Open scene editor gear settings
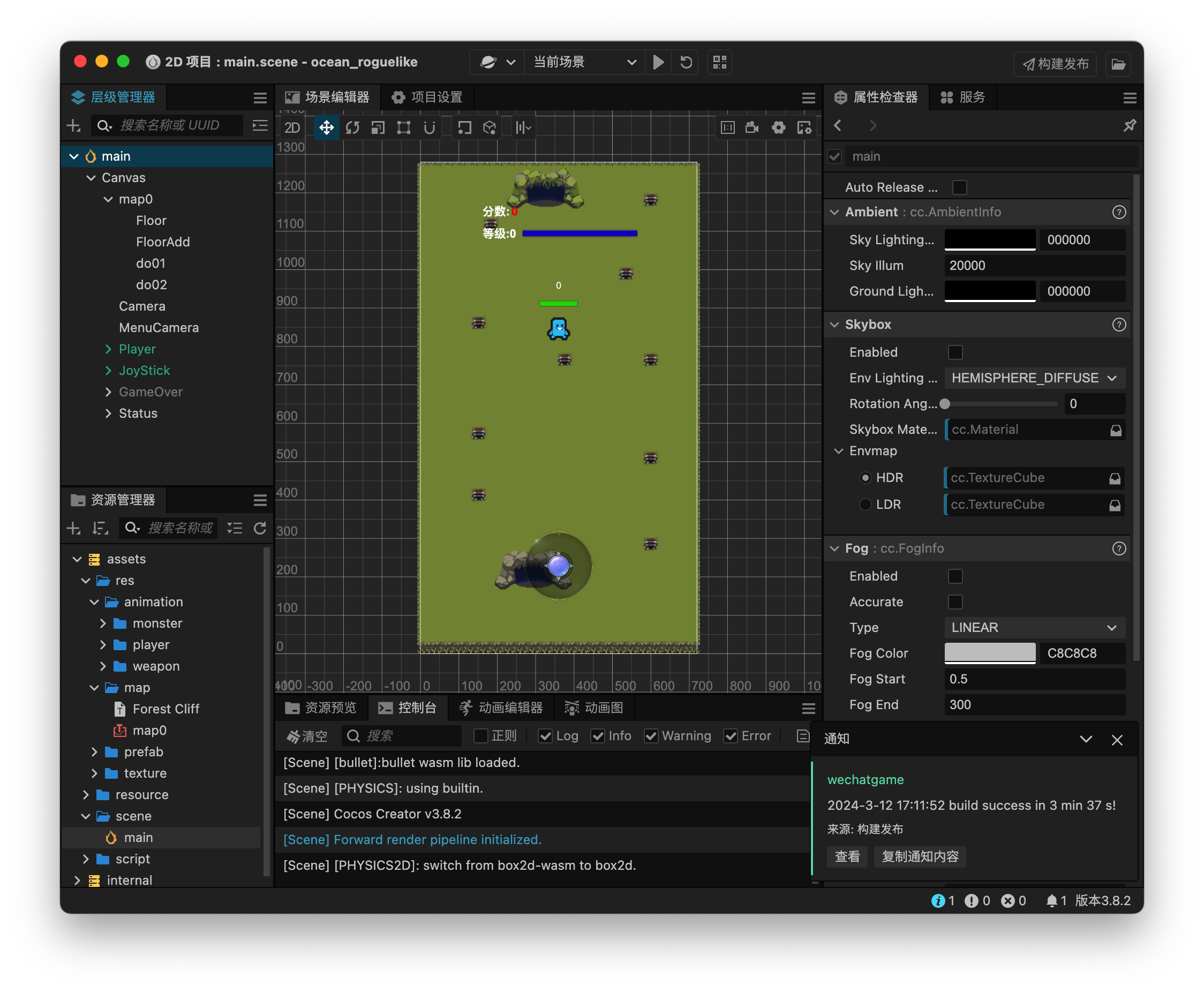Screen dimensions: 1204x993 [x=778, y=127]
